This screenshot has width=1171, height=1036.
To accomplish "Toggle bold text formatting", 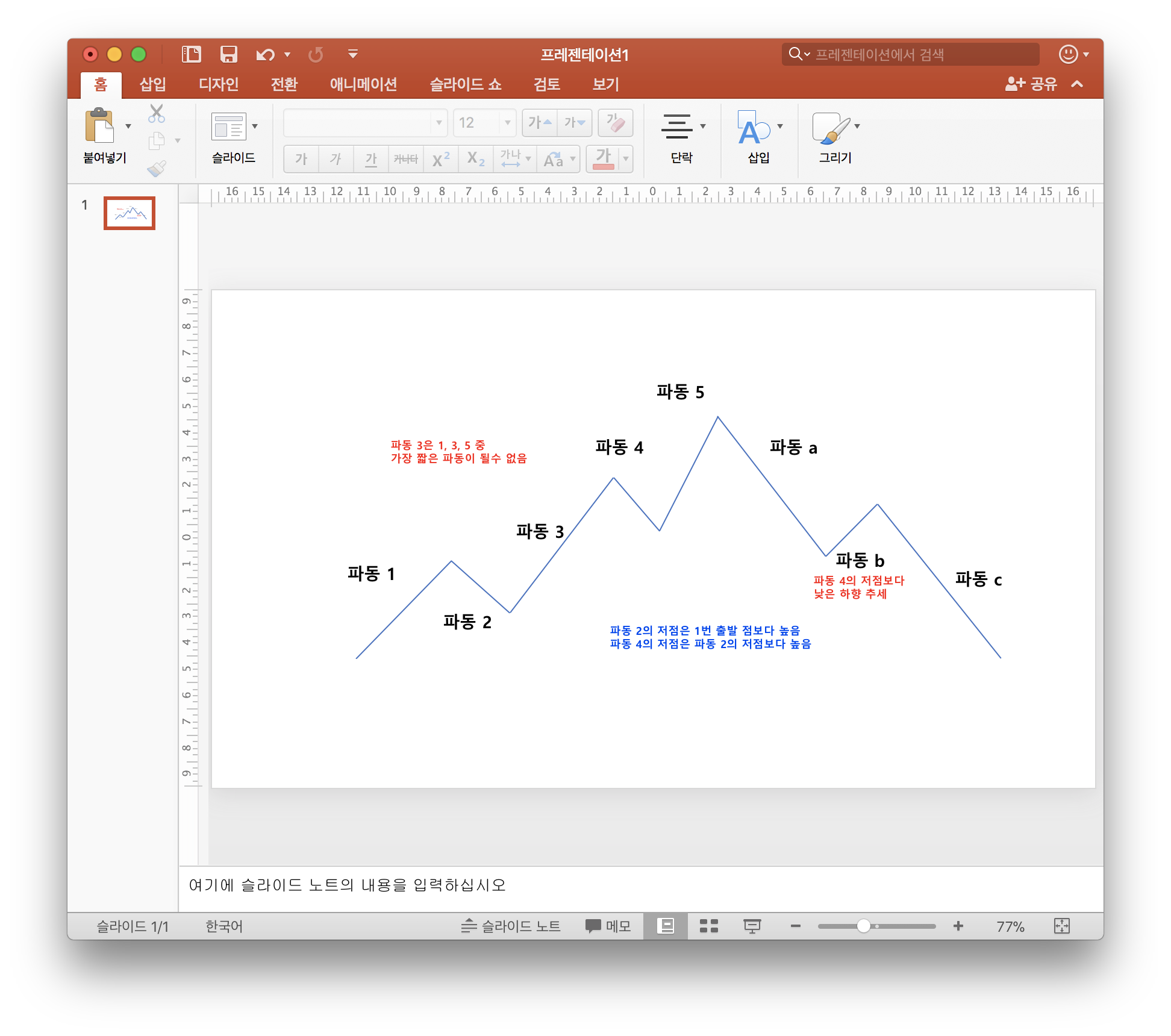I will click(x=301, y=159).
